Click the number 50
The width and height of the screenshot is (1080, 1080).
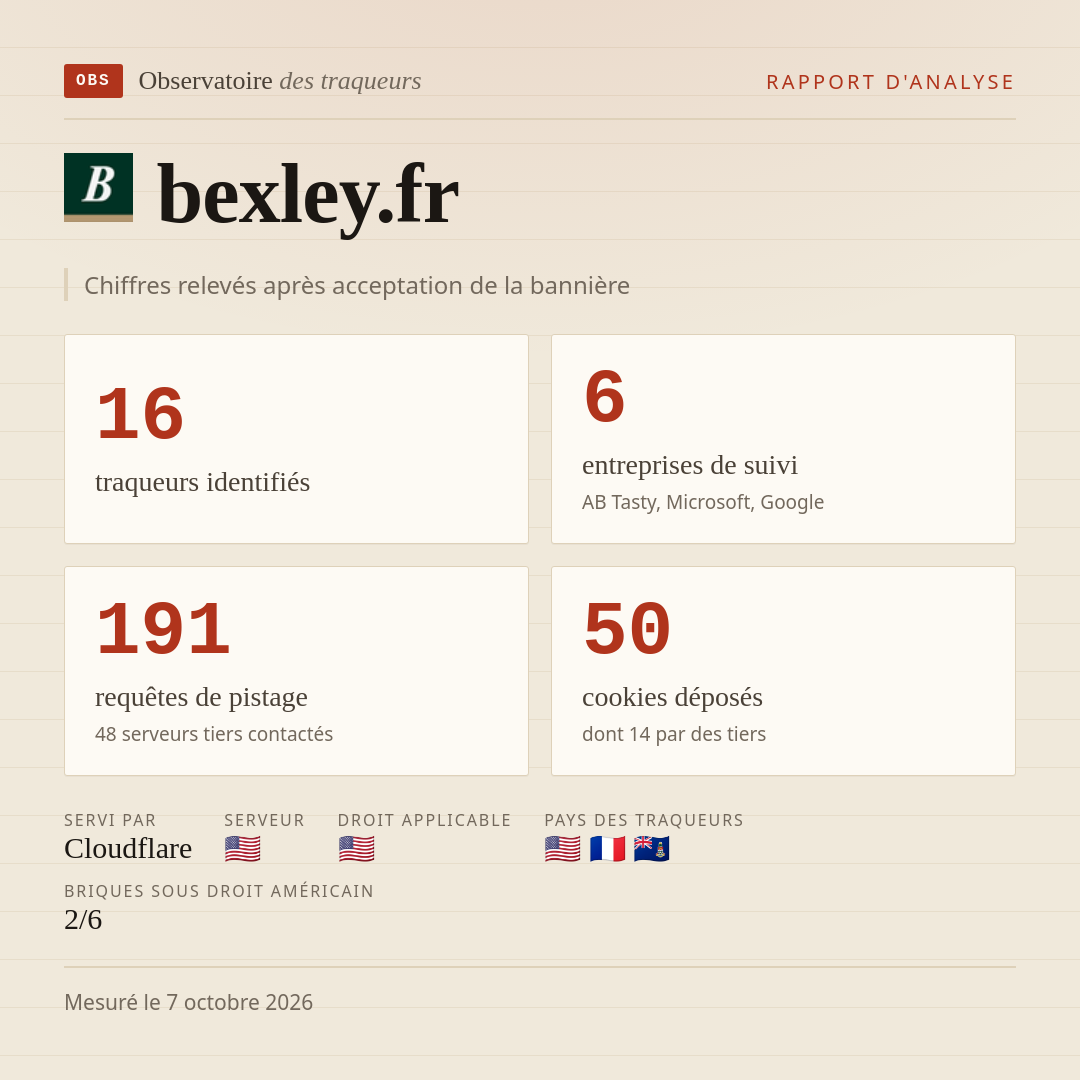click(627, 630)
